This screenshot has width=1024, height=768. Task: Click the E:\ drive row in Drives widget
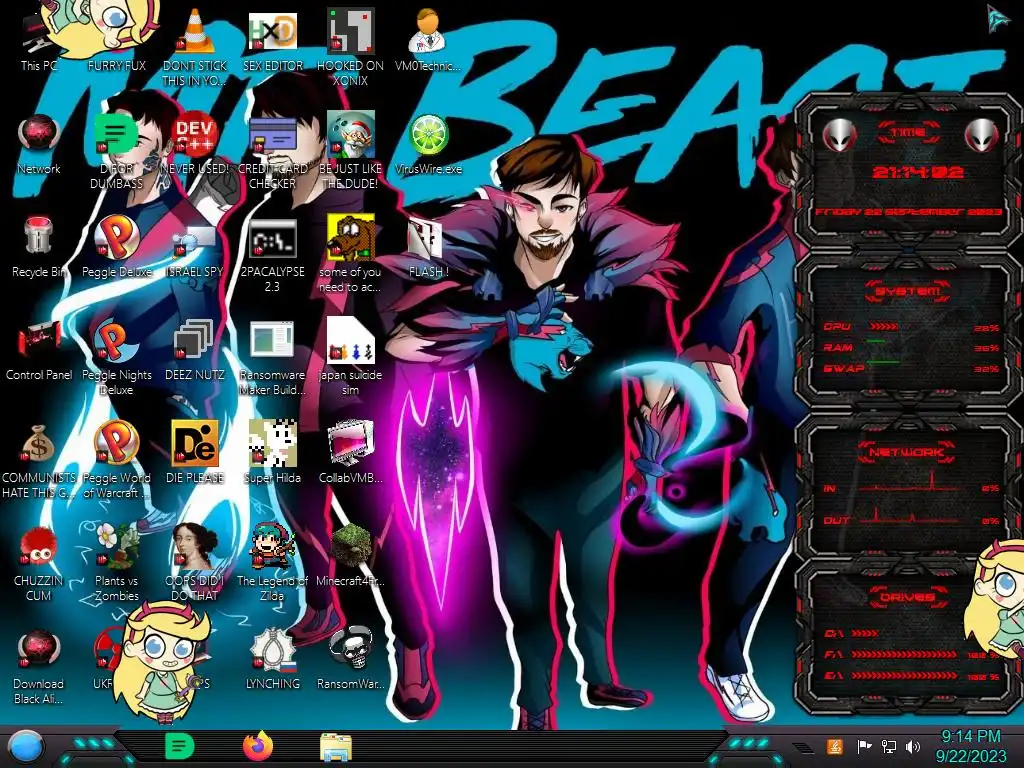pos(912,676)
